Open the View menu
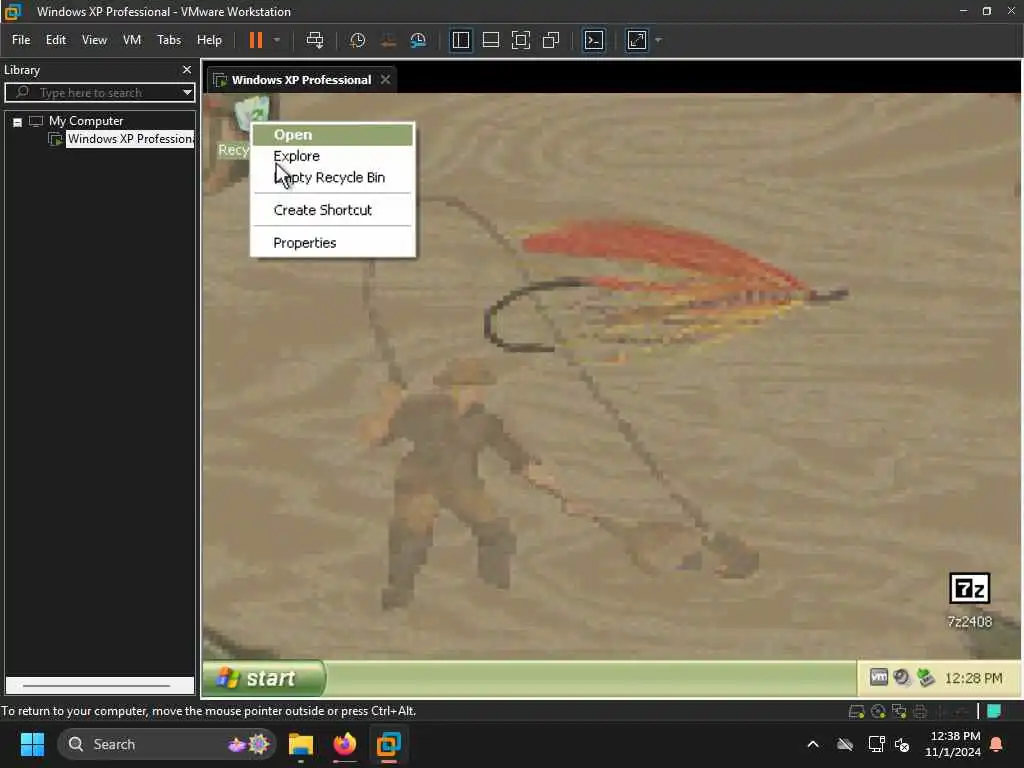Viewport: 1024px width, 768px height. (x=94, y=40)
